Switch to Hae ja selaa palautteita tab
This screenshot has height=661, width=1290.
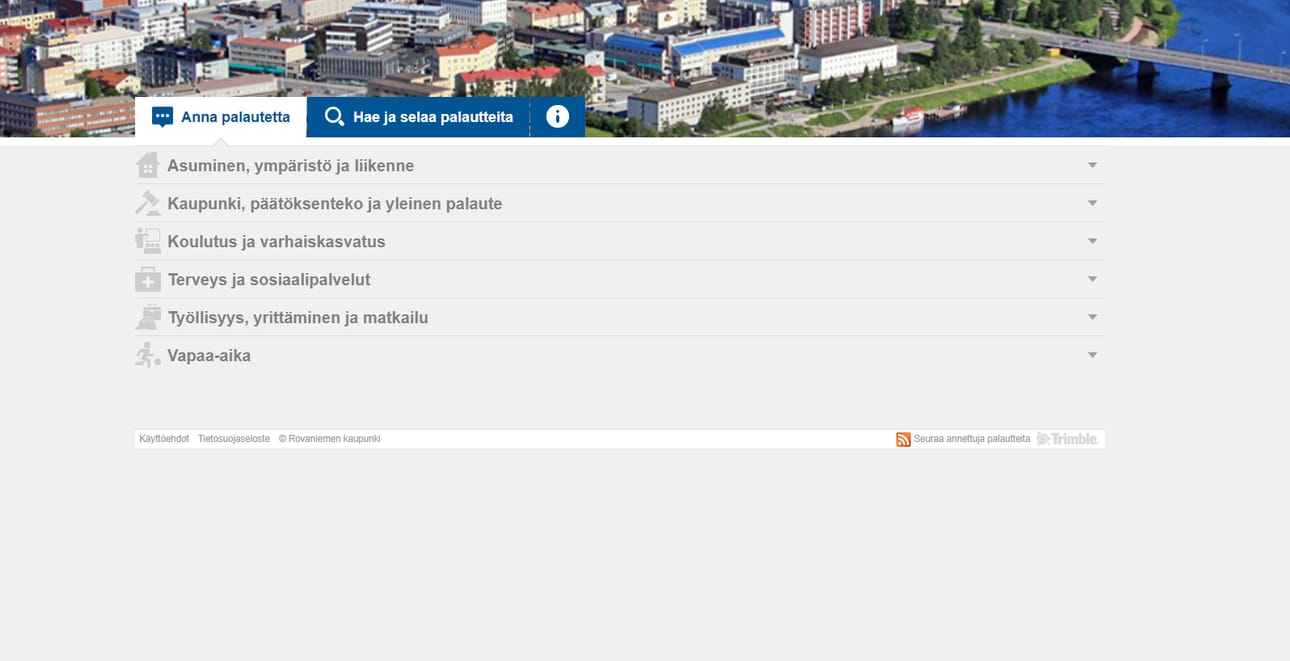[x=418, y=117]
